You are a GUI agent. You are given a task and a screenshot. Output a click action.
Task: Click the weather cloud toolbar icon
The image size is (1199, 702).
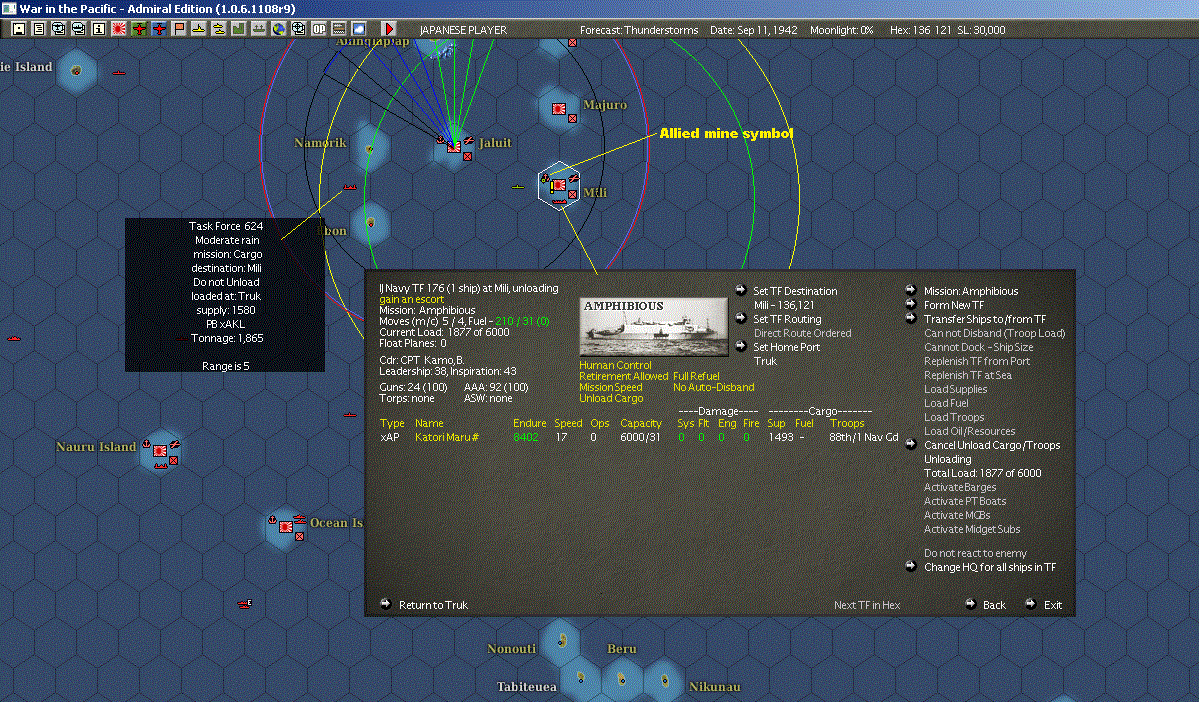[x=358, y=29]
